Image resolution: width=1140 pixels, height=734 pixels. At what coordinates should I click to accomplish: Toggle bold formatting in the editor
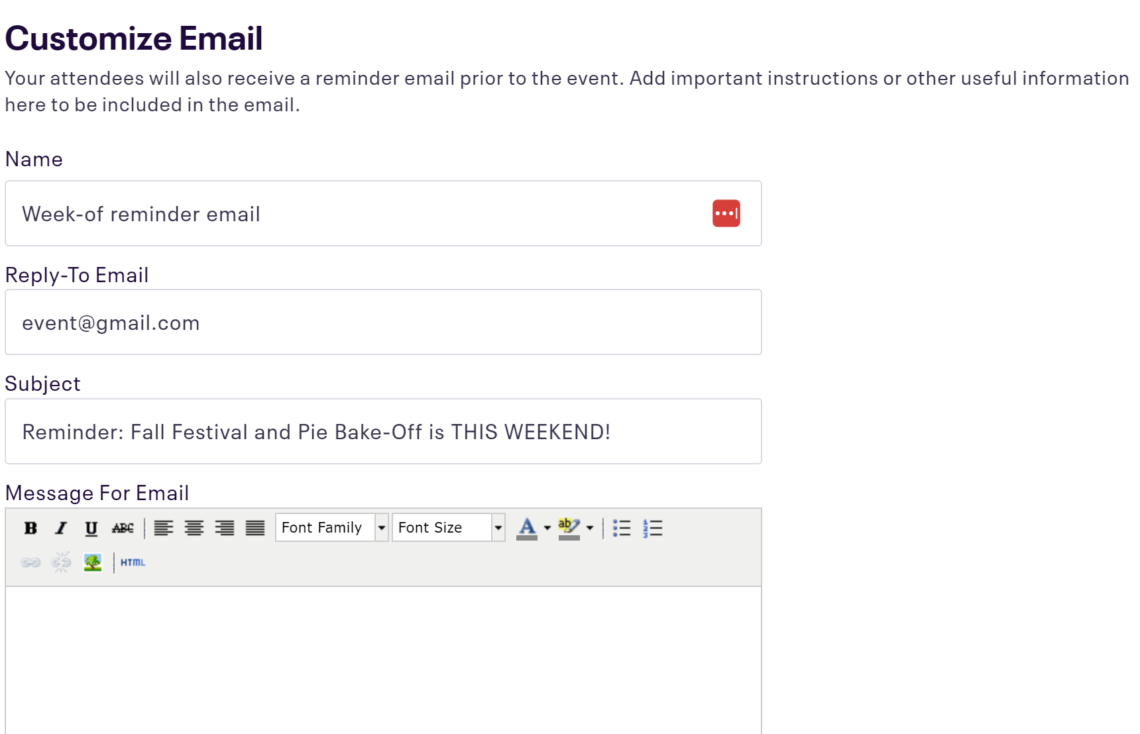pos(31,528)
